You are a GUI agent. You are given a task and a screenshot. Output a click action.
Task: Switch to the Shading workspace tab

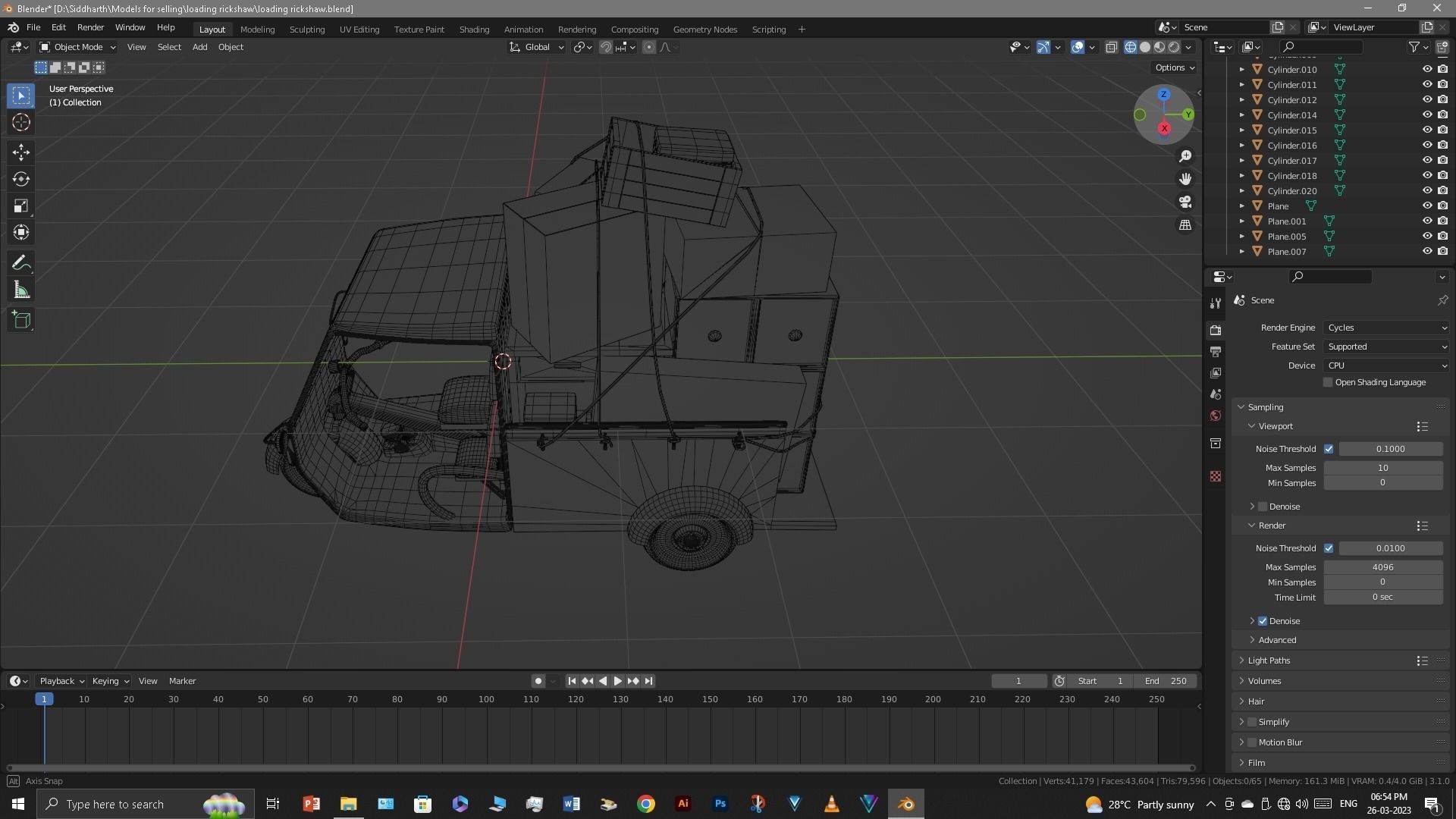(474, 29)
